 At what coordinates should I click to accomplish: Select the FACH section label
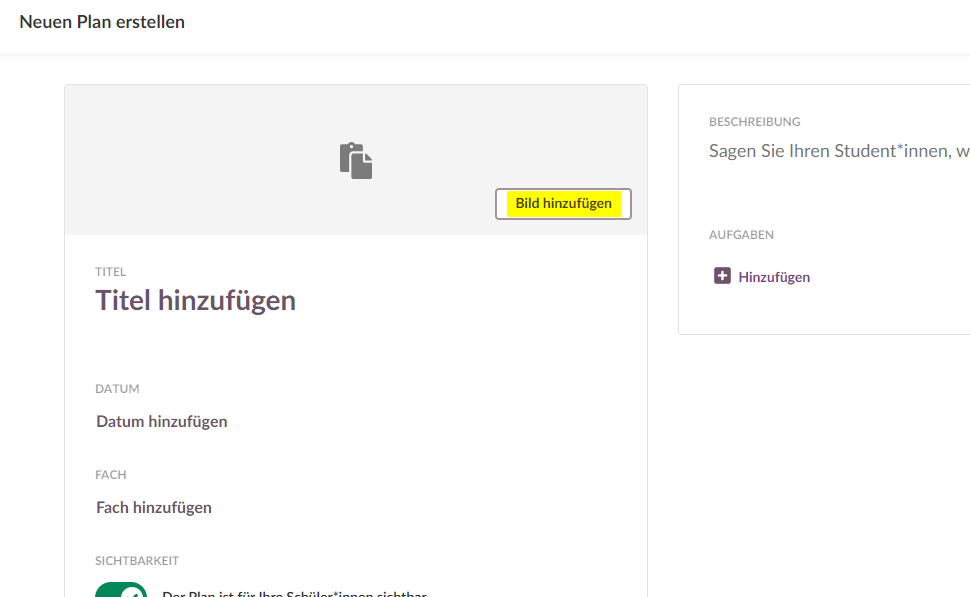111,475
